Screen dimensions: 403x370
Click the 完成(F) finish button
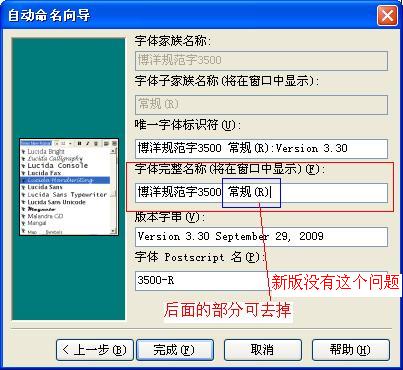tap(175, 350)
